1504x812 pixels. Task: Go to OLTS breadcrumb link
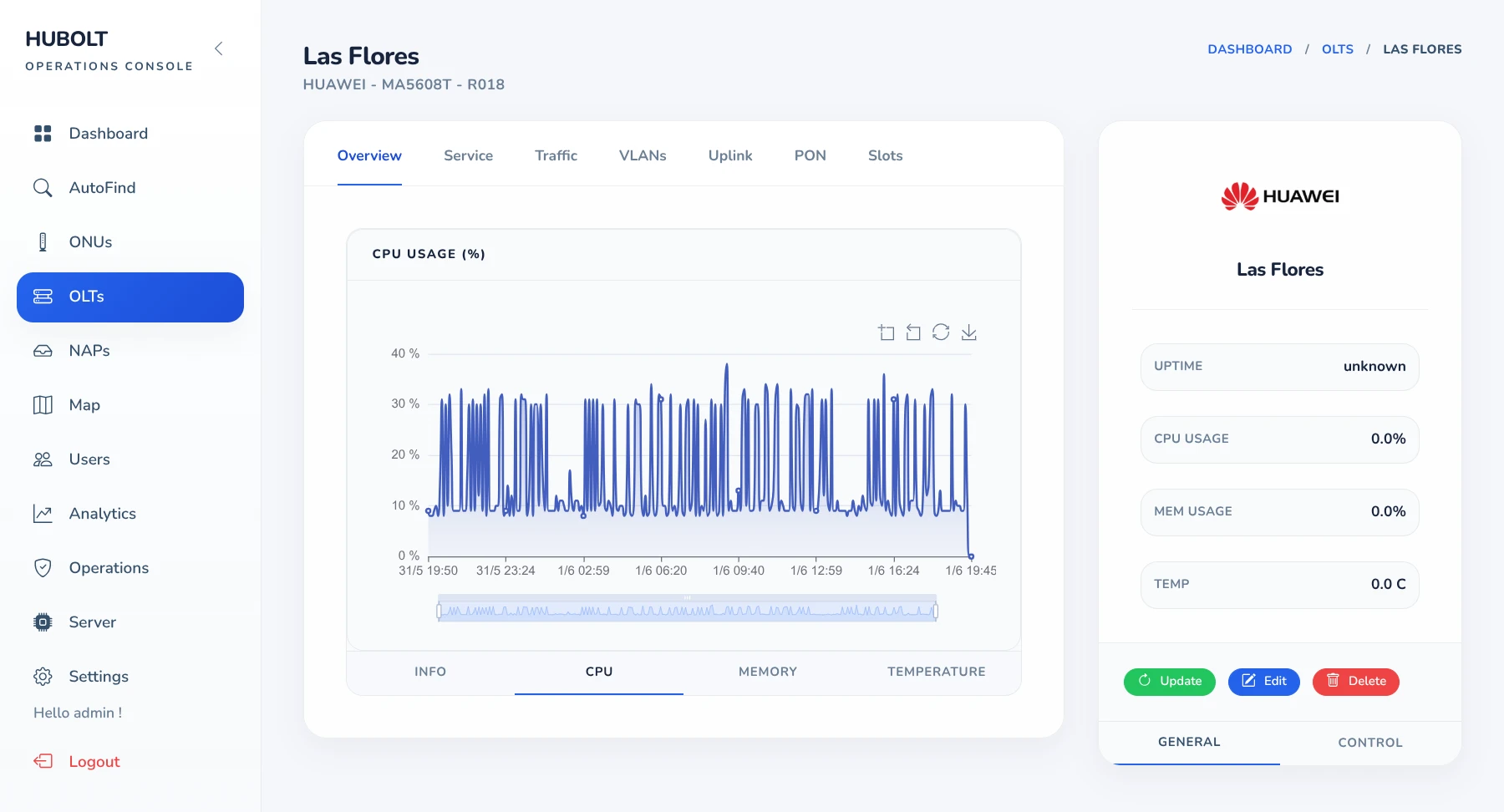point(1338,49)
